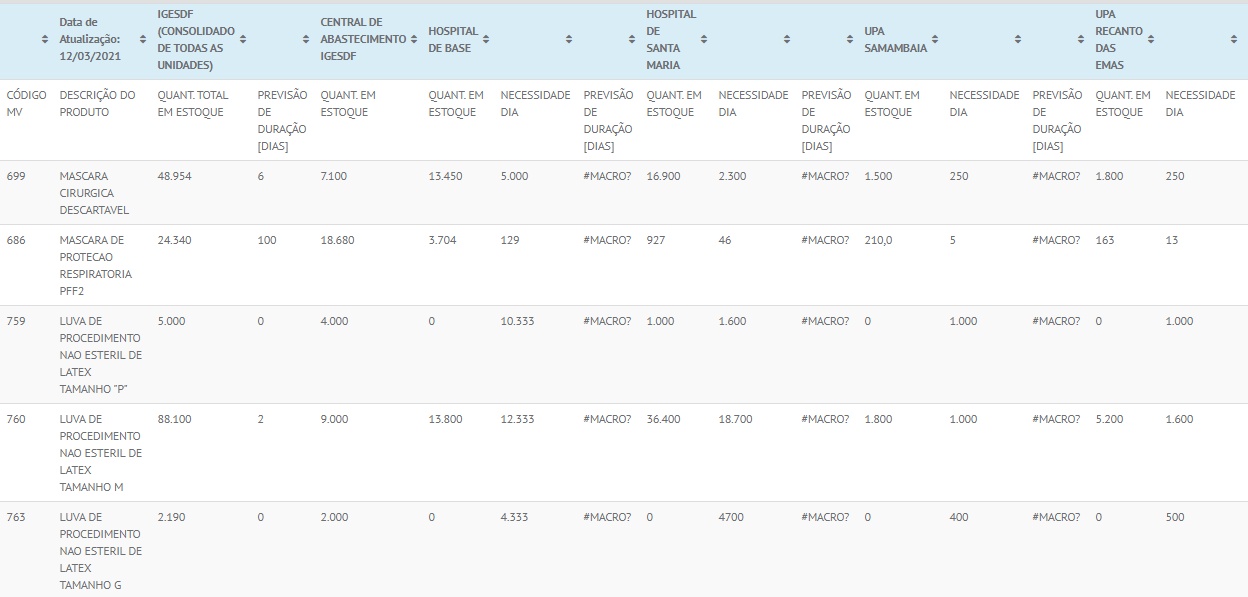
Task: Click product code 760
Action: [16, 419]
